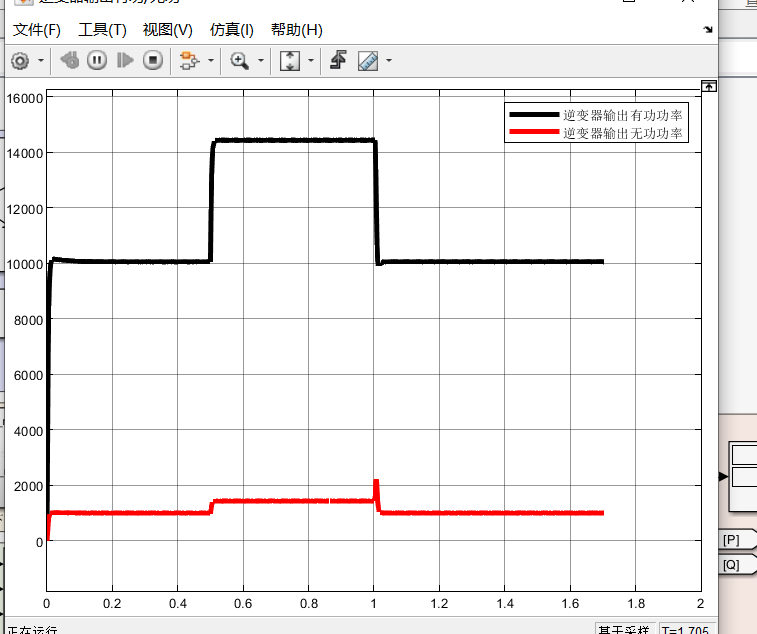Expand the highlight block dropdown arrow
The height and width of the screenshot is (634, 757).
coord(211,61)
